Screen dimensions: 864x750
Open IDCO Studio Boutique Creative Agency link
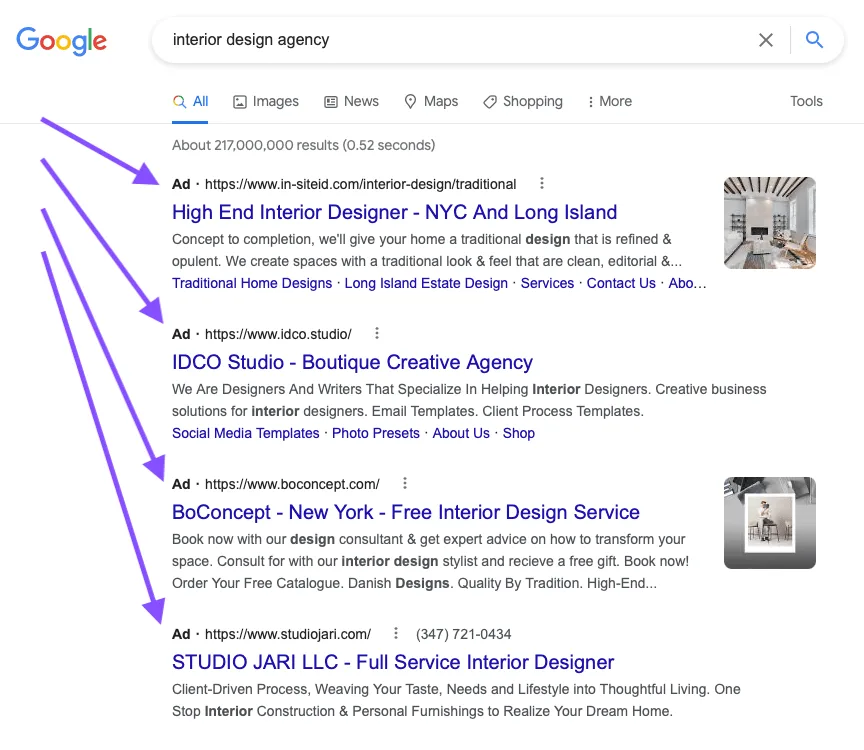click(x=353, y=362)
